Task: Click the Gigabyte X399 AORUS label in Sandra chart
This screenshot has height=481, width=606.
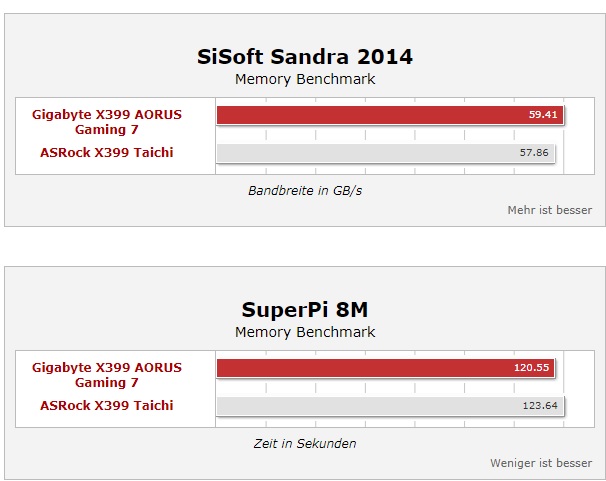Action: (107, 122)
